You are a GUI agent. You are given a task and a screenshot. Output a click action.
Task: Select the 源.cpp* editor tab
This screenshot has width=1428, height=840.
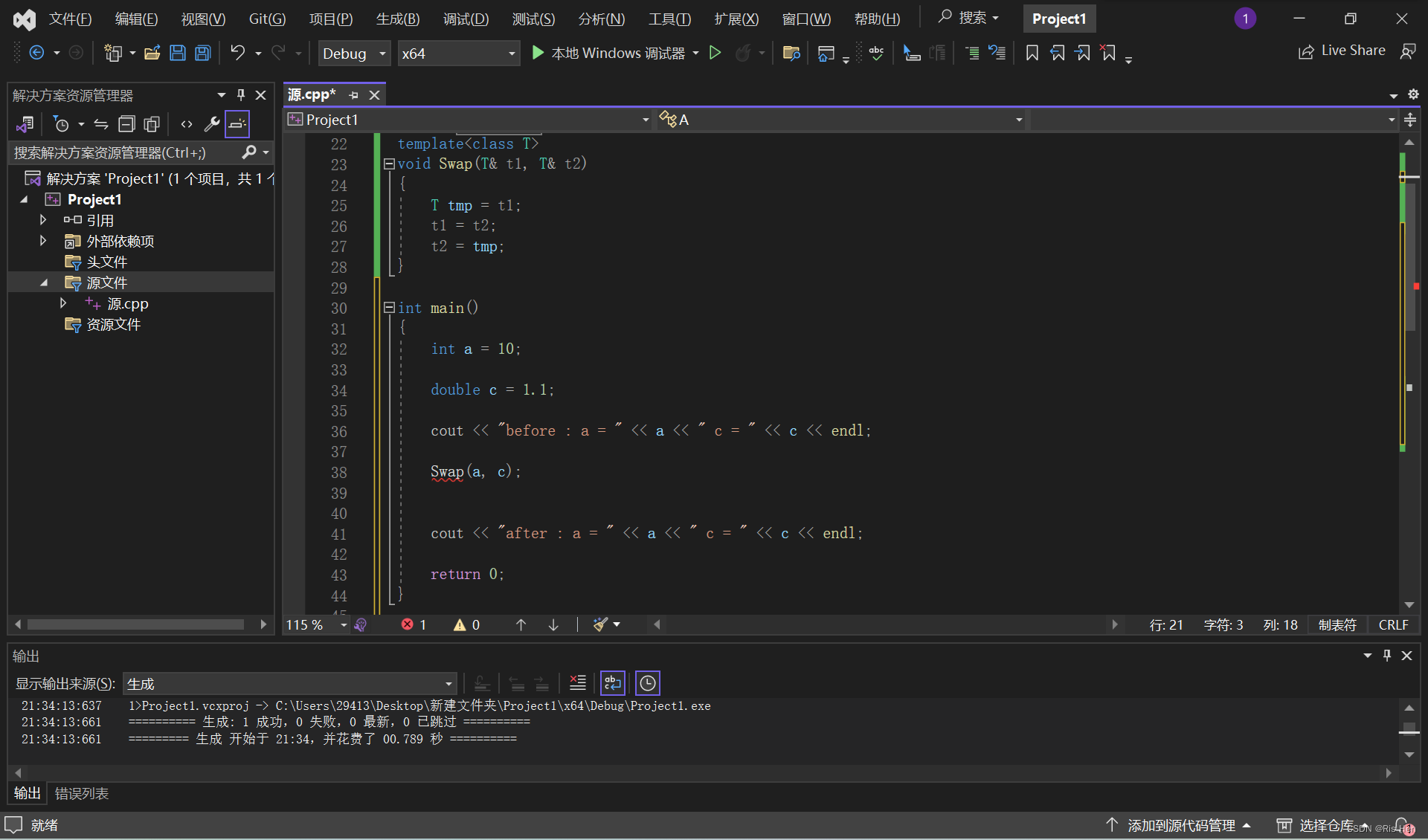(312, 94)
